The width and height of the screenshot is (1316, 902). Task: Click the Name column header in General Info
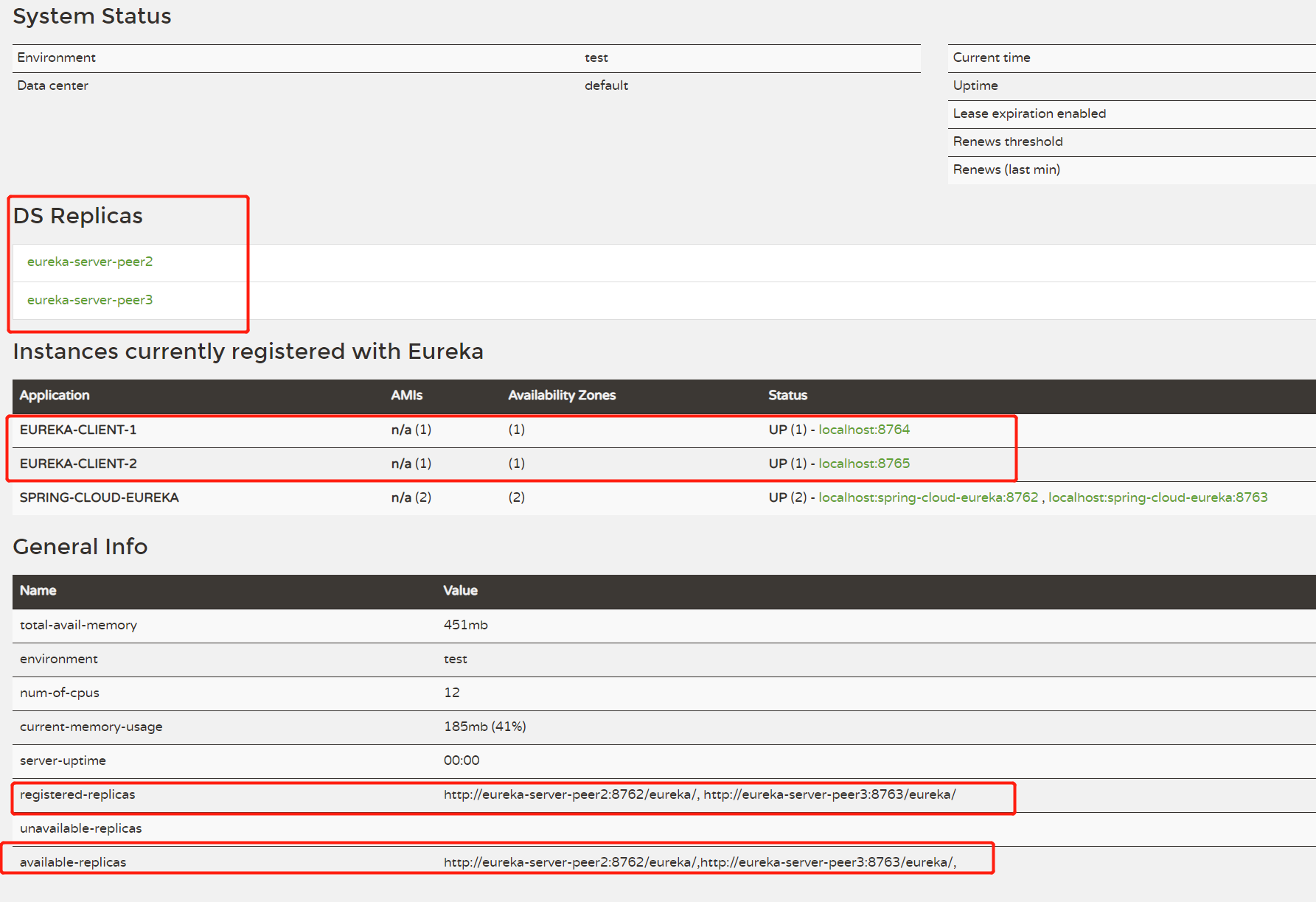click(x=38, y=590)
